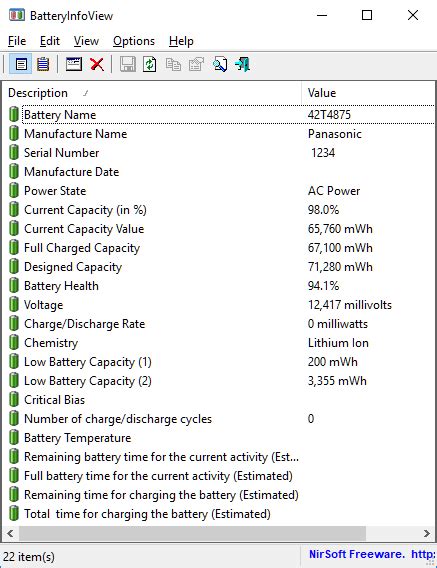437x568 pixels.
Task: Click the AC Power value cell
Action: pos(334,191)
